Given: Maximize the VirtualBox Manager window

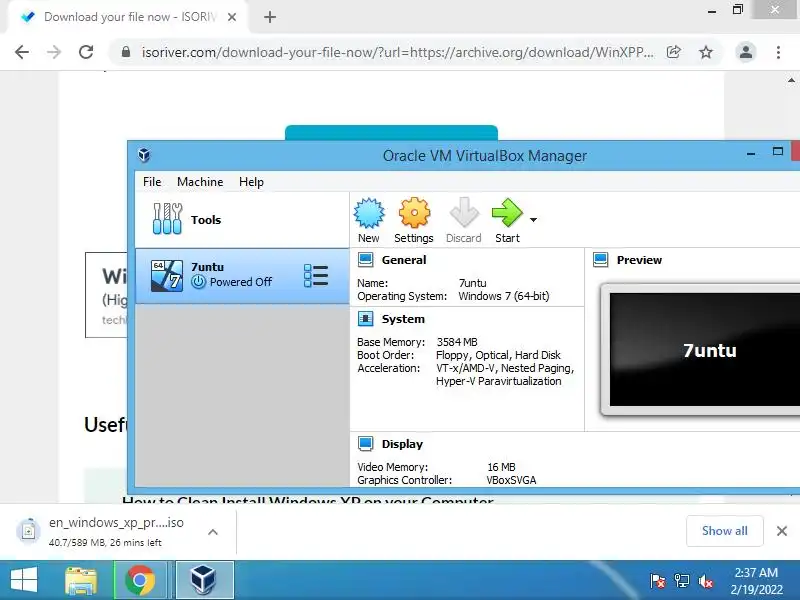Looking at the screenshot, I should [x=778, y=152].
